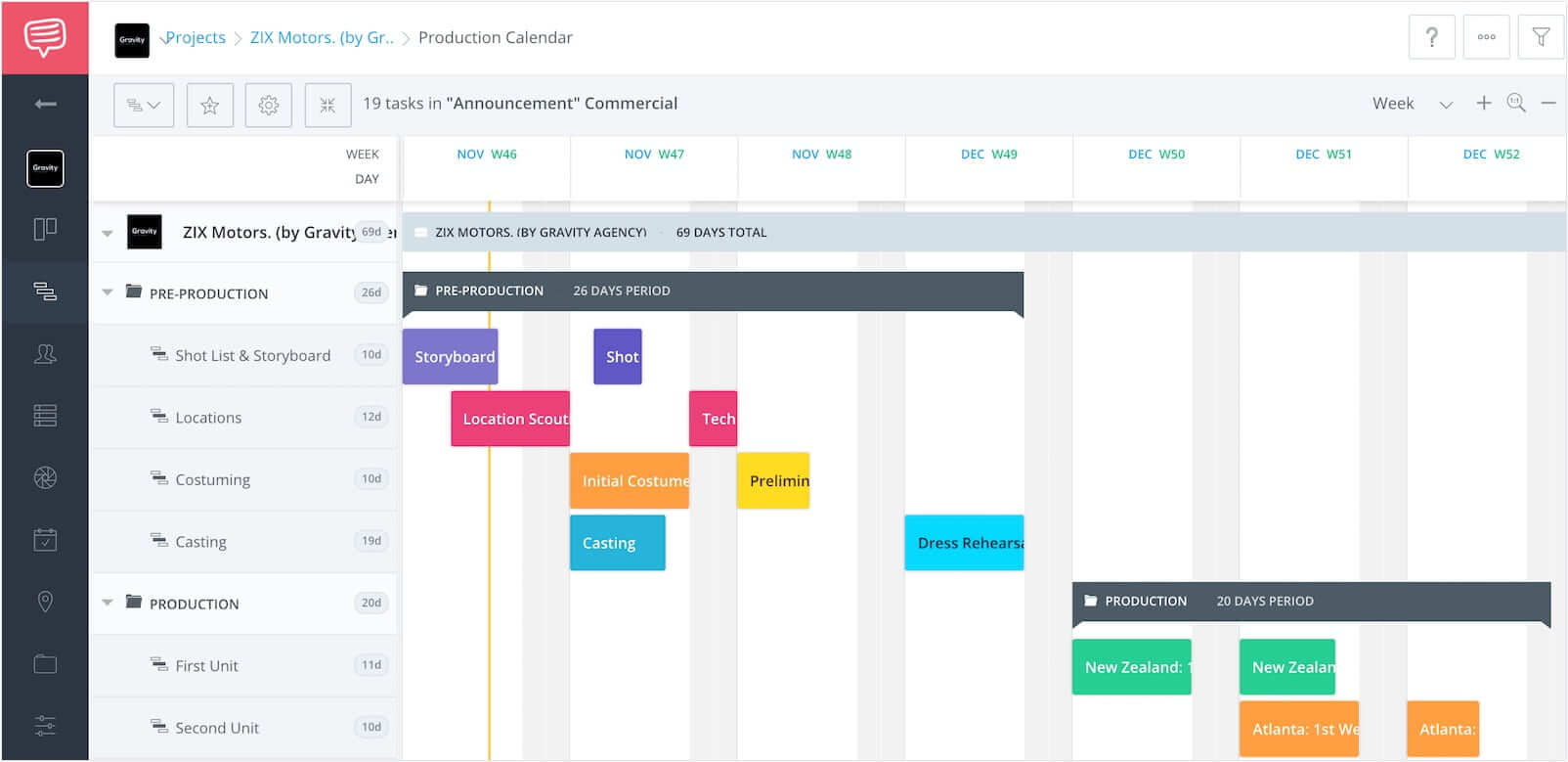Viewport: 1568px width, 762px height.
Task: Open the ZIX Motors. (by Gr.. breadcrumb
Action: (322, 37)
